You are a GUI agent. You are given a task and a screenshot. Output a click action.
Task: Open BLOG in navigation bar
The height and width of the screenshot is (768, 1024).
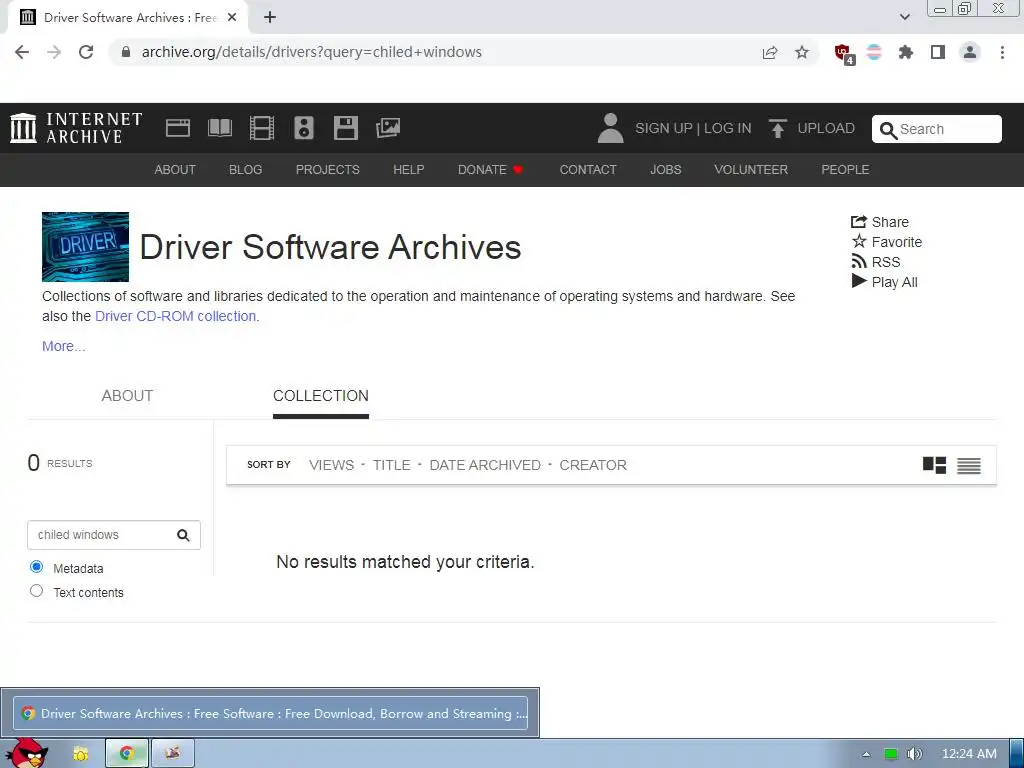(x=246, y=170)
